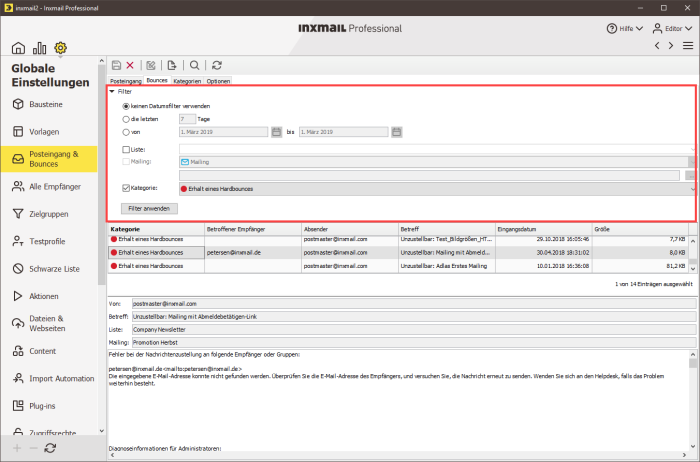Select Posteingang & Bounces sidebar item

click(49, 159)
